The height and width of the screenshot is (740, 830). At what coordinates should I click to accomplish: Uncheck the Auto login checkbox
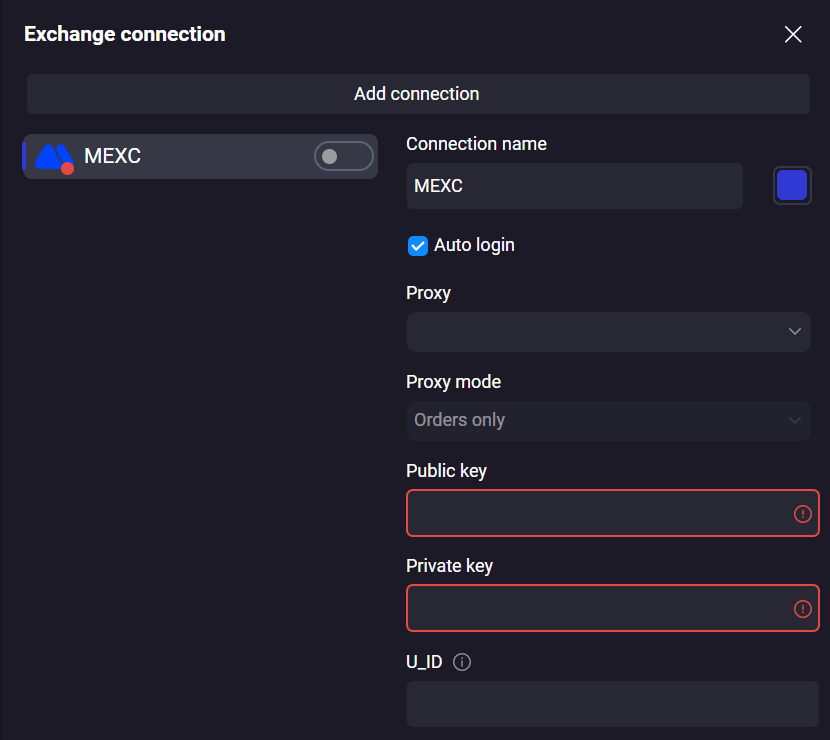pos(417,245)
